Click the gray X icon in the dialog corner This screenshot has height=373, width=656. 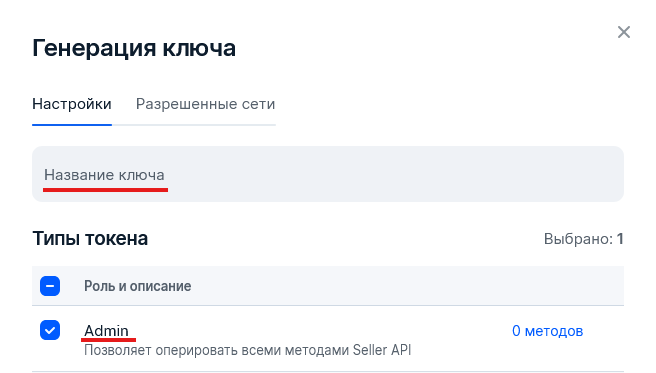coord(623,32)
